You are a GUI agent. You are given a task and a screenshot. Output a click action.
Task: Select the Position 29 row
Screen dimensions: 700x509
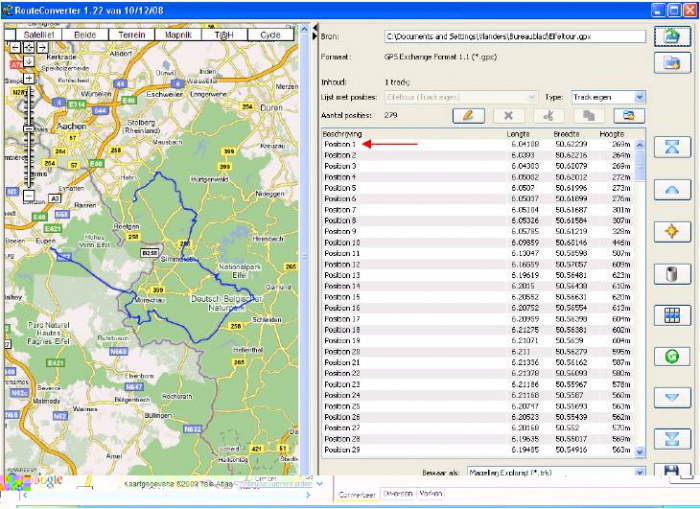pos(478,450)
